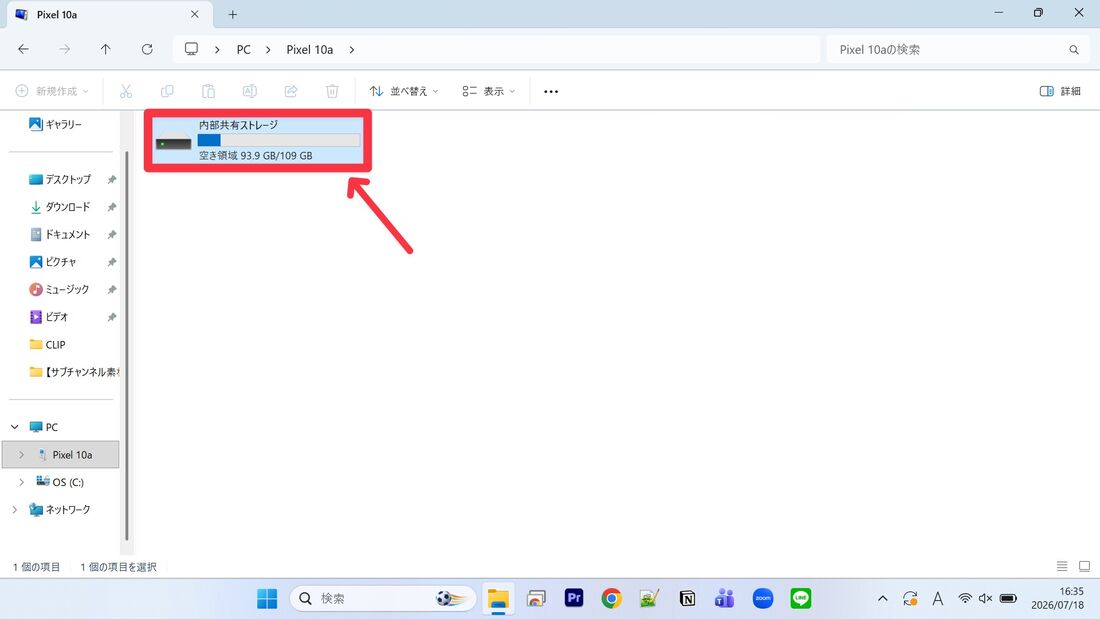Open a new tab with plus button
This screenshot has width=1100, height=619.
tap(233, 14)
